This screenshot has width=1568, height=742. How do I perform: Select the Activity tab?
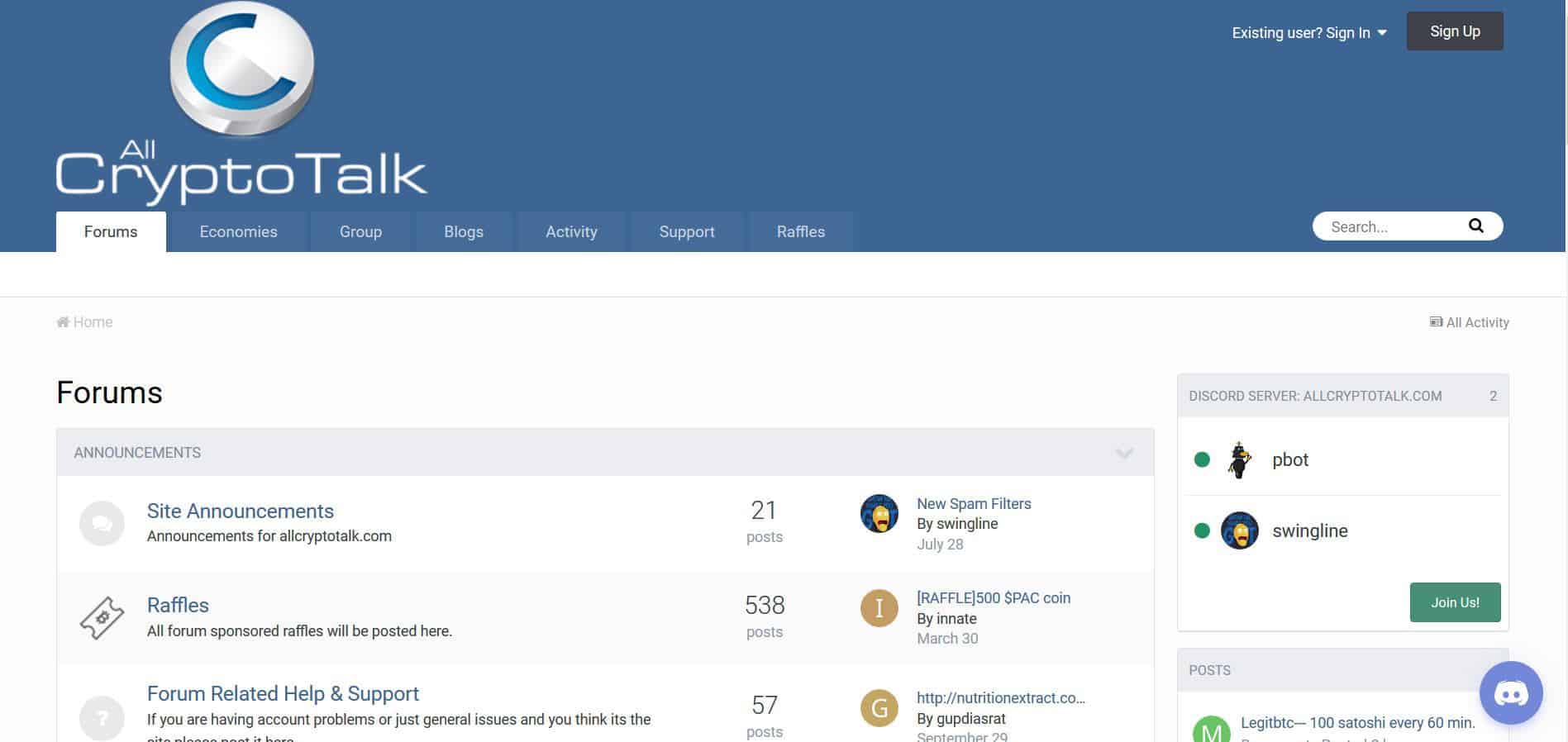[571, 232]
